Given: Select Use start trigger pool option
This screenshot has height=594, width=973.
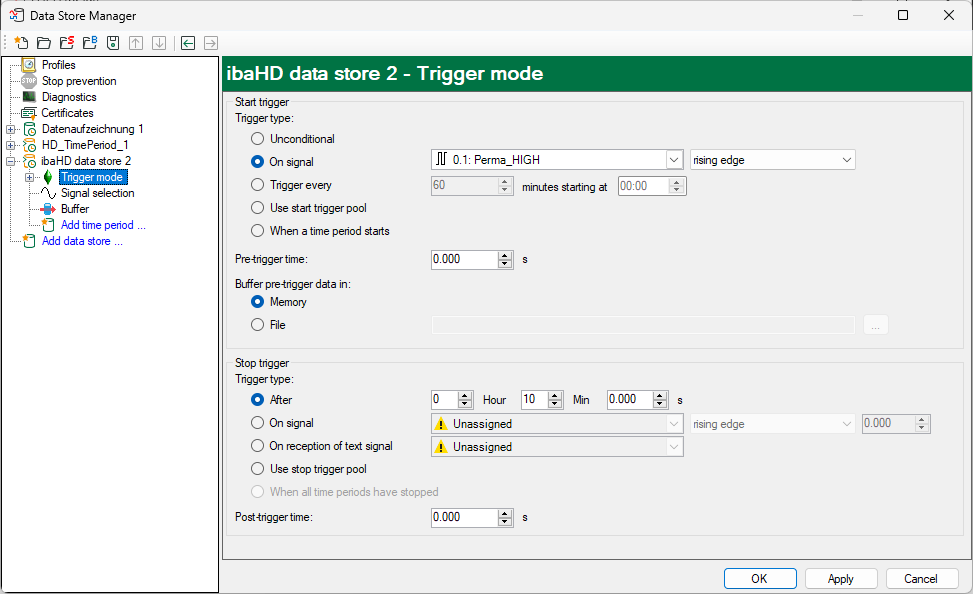Looking at the screenshot, I should point(258,207).
